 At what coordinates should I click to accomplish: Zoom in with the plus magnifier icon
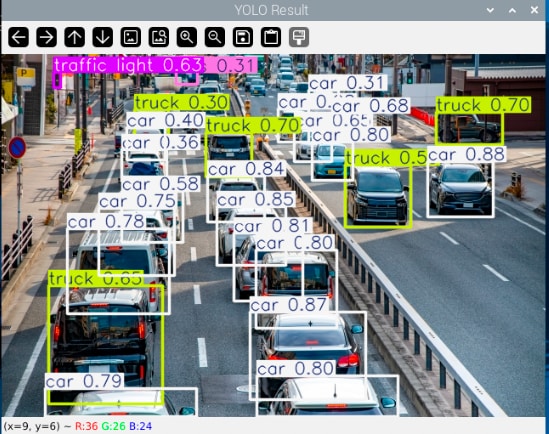(x=187, y=37)
